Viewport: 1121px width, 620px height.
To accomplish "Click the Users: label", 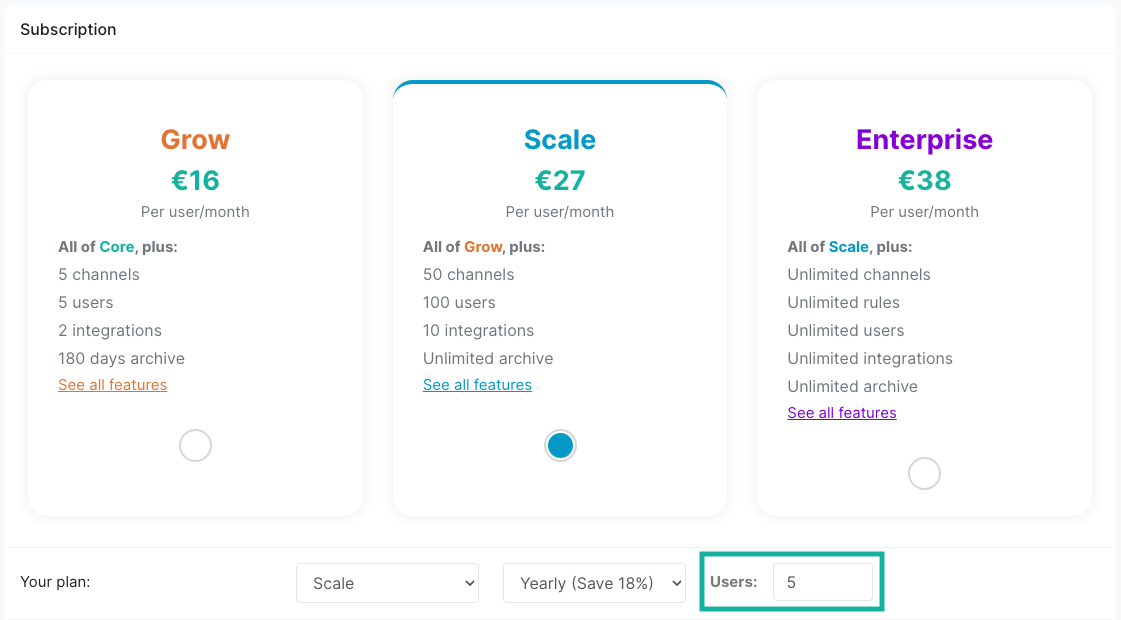I will point(734,582).
